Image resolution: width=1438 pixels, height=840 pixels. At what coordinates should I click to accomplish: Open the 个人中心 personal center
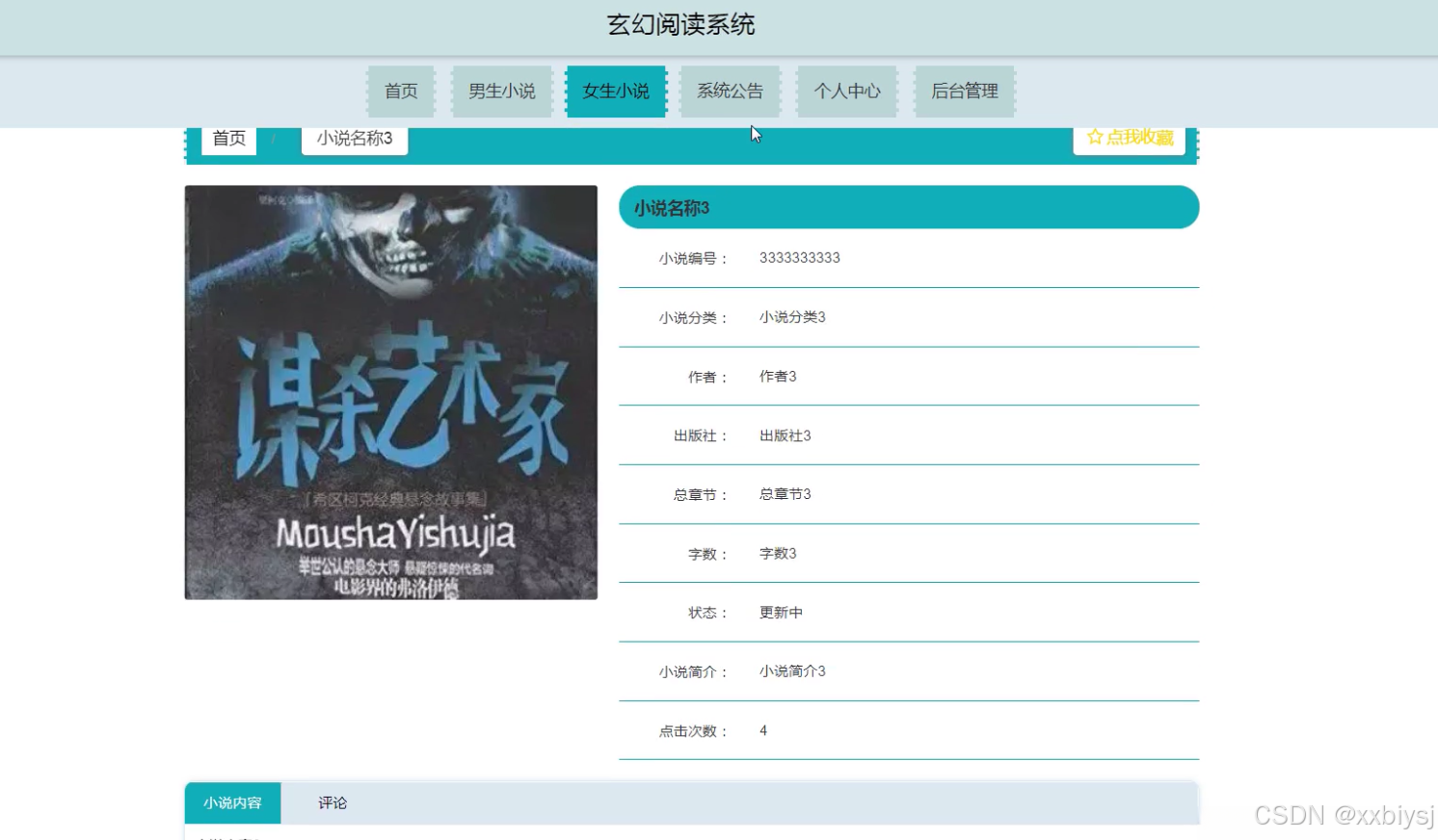pyautogui.click(x=847, y=91)
